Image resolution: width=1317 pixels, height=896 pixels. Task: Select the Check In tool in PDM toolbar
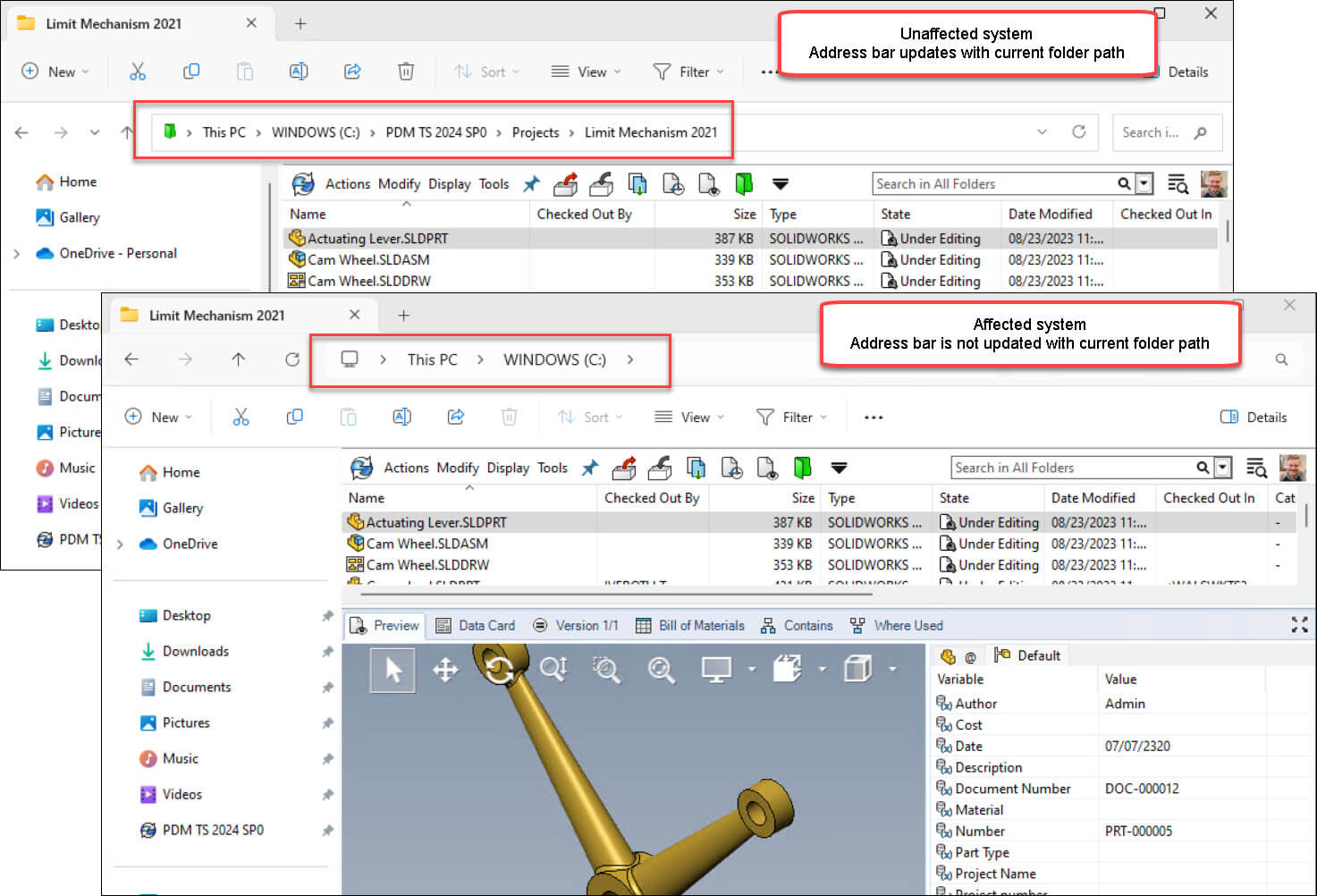click(660, 468)
